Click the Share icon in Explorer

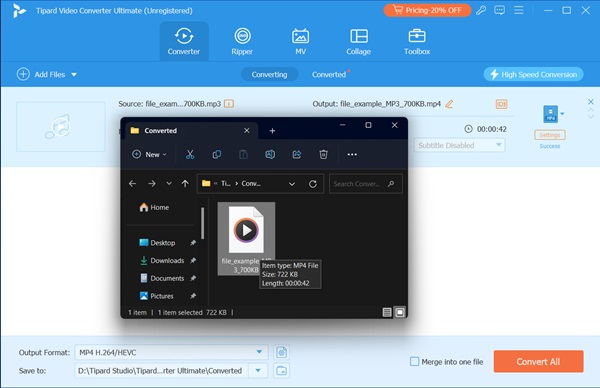click(x=297, y=154)
